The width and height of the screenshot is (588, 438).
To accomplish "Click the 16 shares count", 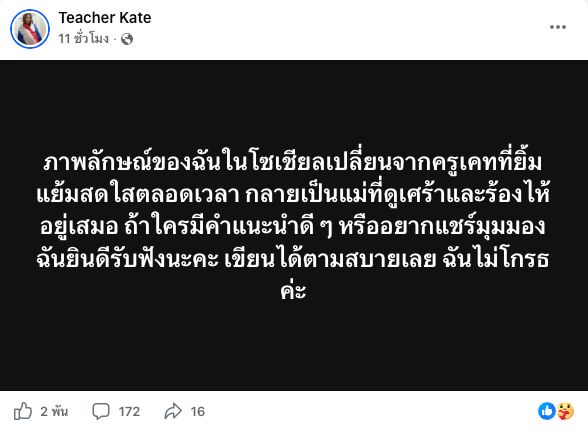I will click(x=198, y=412).
